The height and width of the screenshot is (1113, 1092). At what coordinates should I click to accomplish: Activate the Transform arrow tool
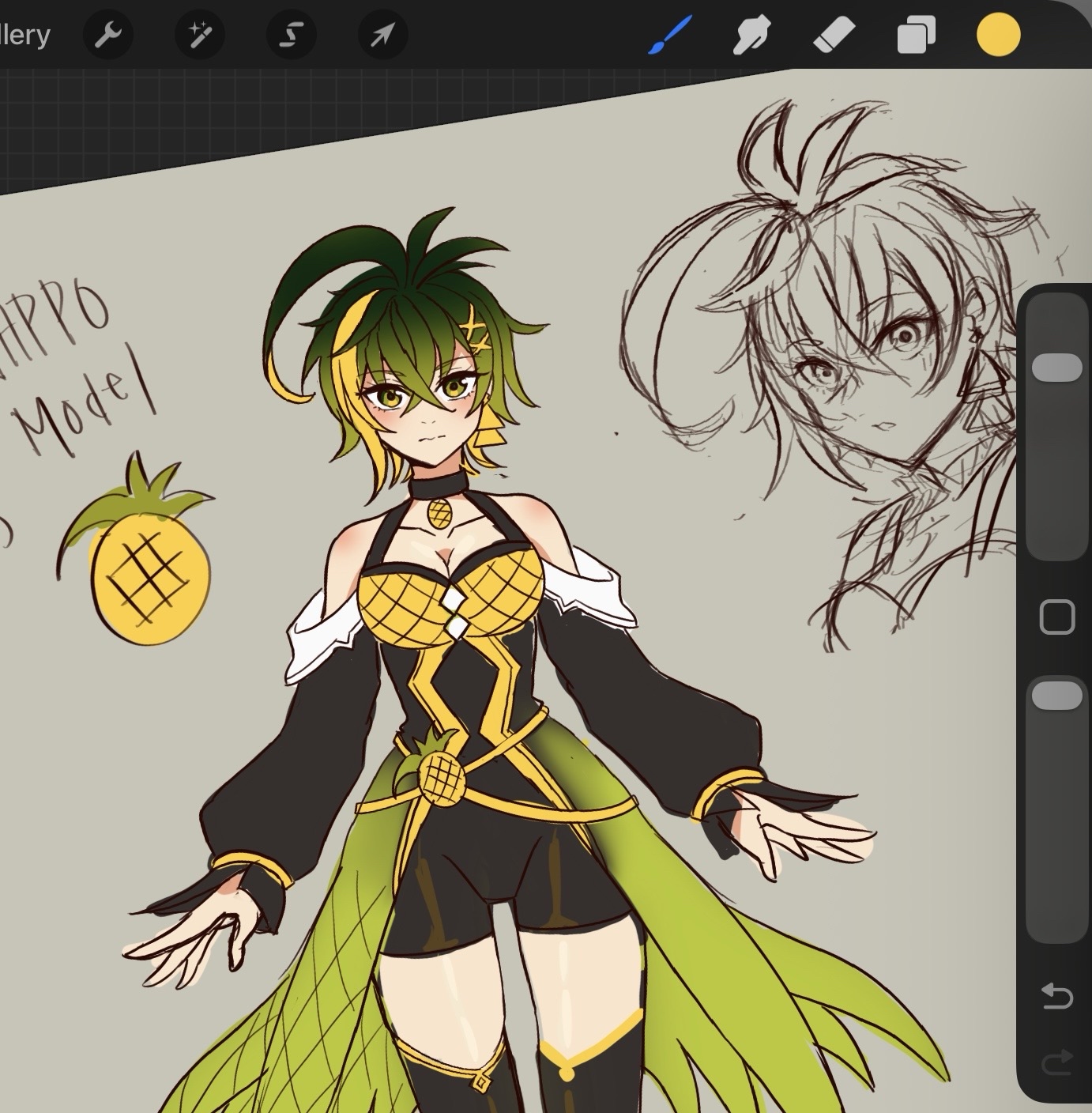[382, 36]
